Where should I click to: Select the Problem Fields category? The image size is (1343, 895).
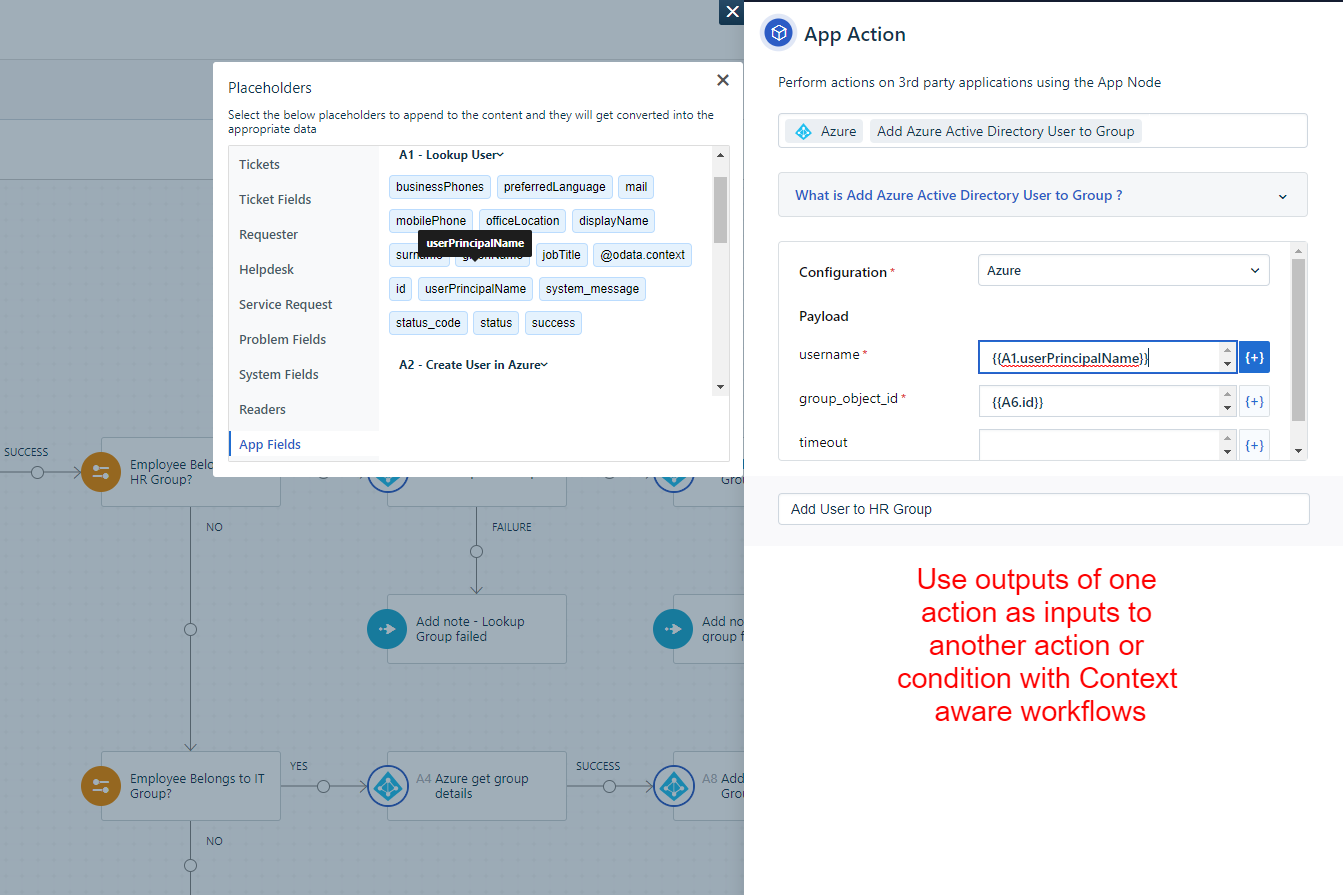(304, 339)
